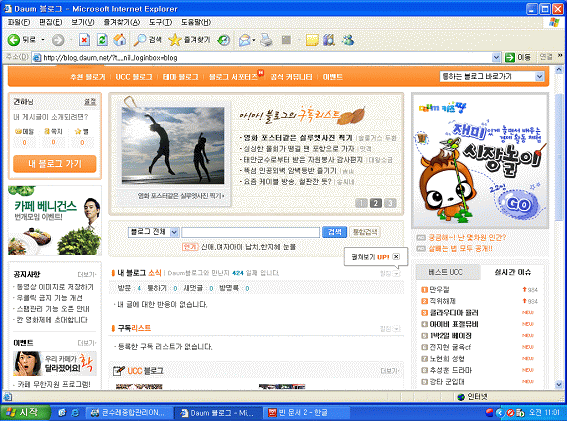This screenshot has width=567, height=425.
Task: Click the IE Back arrow icon
Action: [13, 40]
